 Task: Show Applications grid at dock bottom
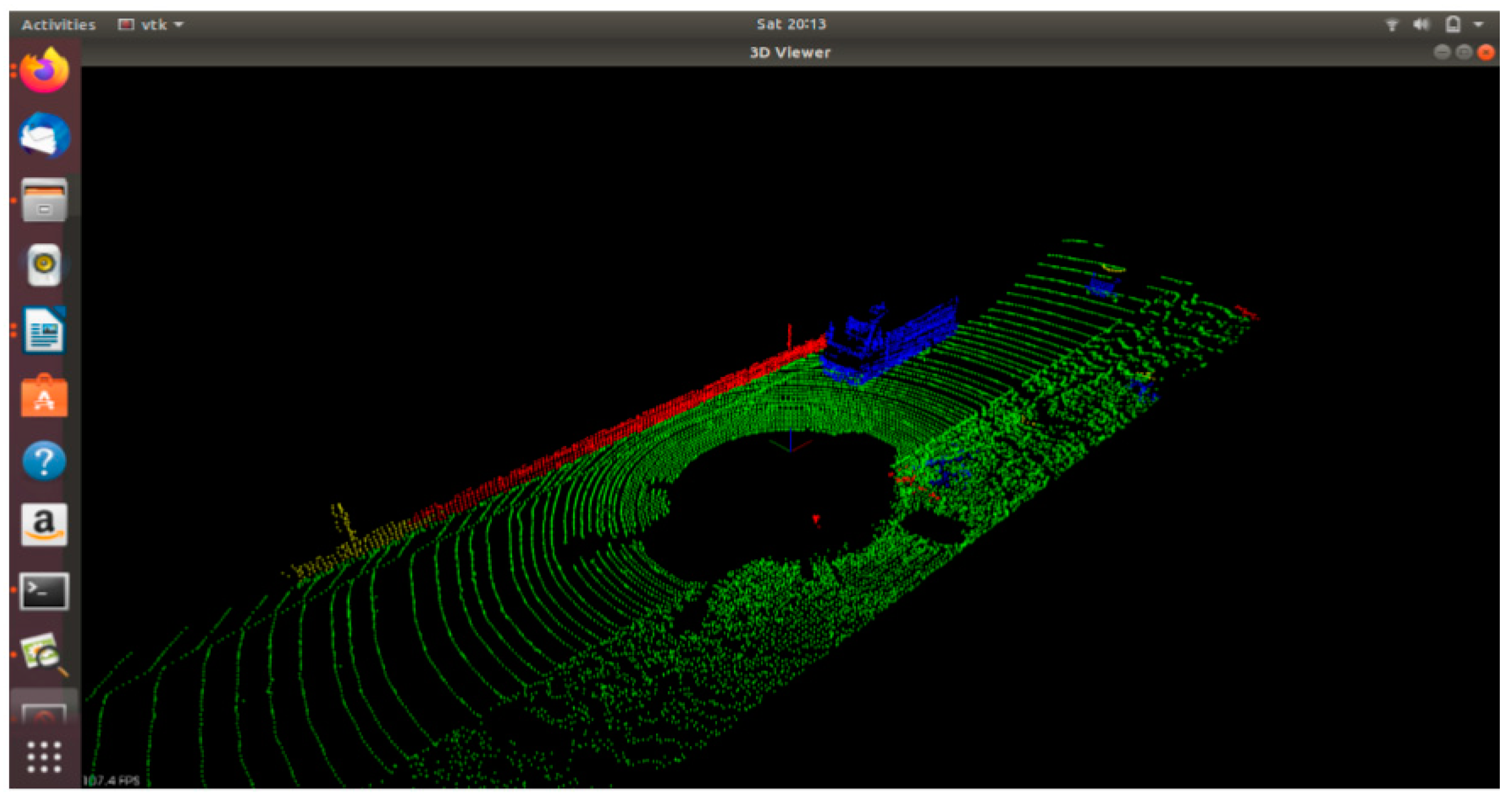click(x=44, y=756)
